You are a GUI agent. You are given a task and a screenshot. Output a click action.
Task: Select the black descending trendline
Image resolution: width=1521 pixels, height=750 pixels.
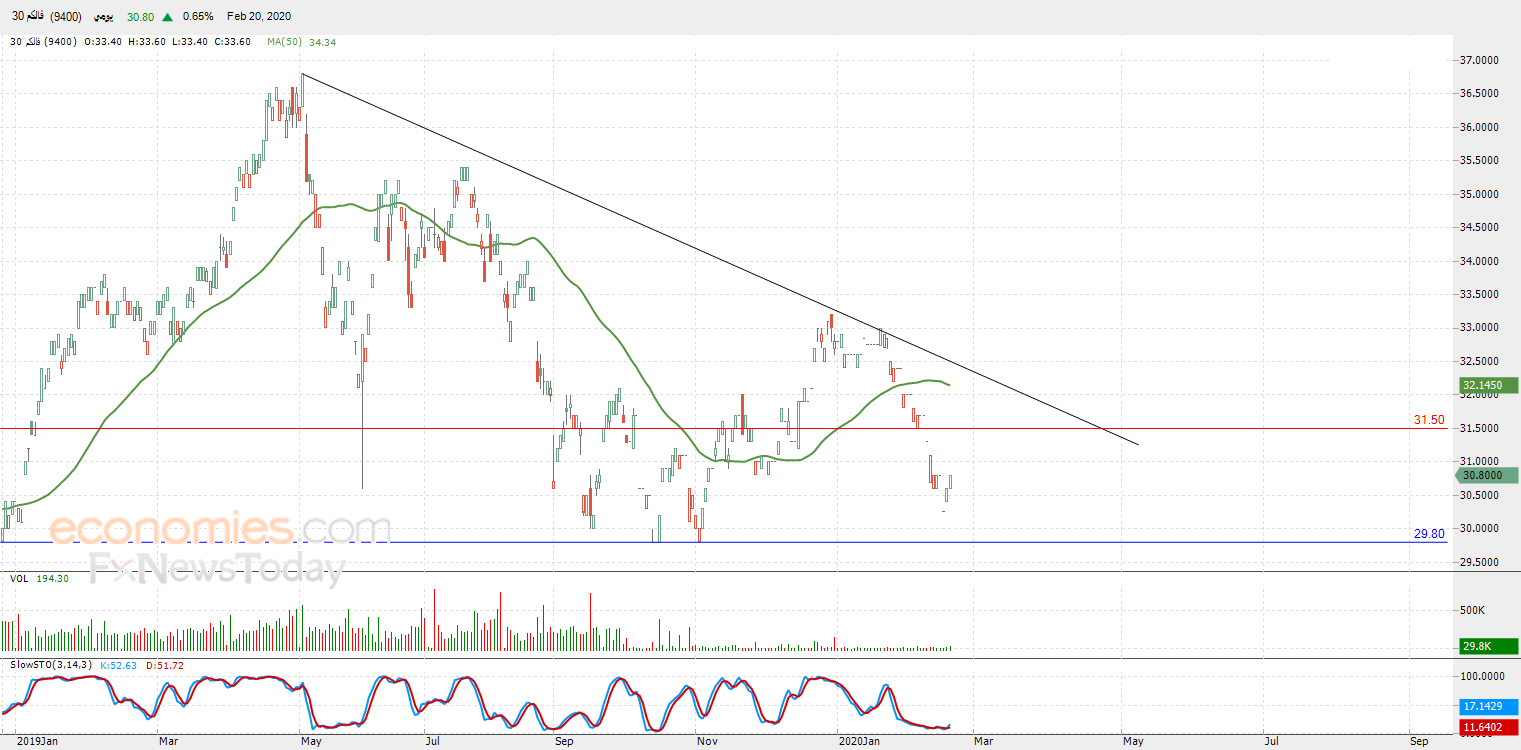[720, 259]
